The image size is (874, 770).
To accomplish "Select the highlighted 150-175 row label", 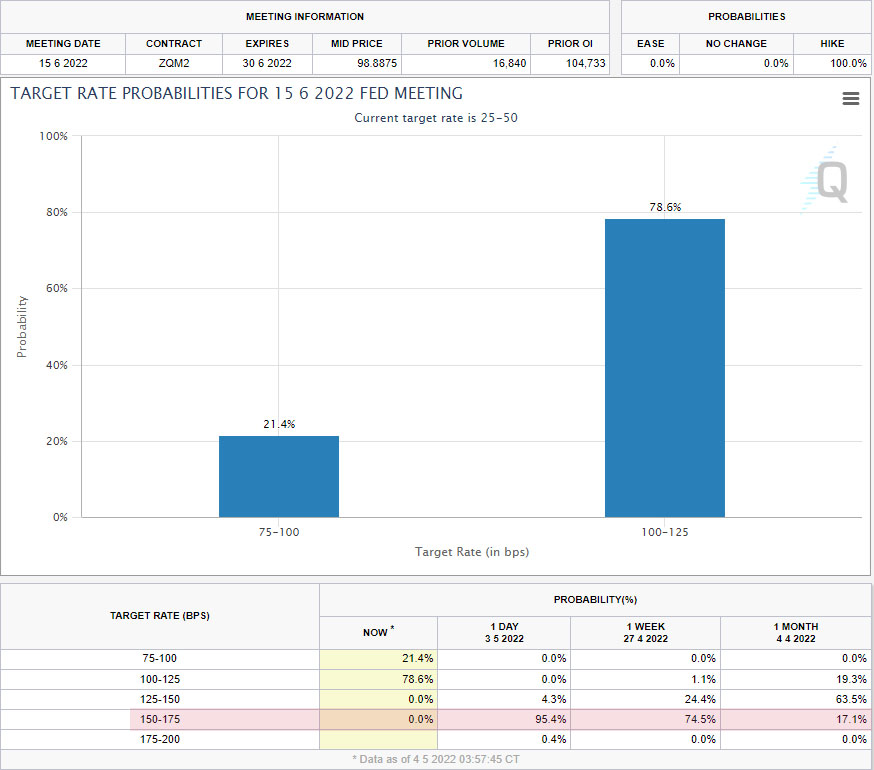I will click(x=160, y=719).
